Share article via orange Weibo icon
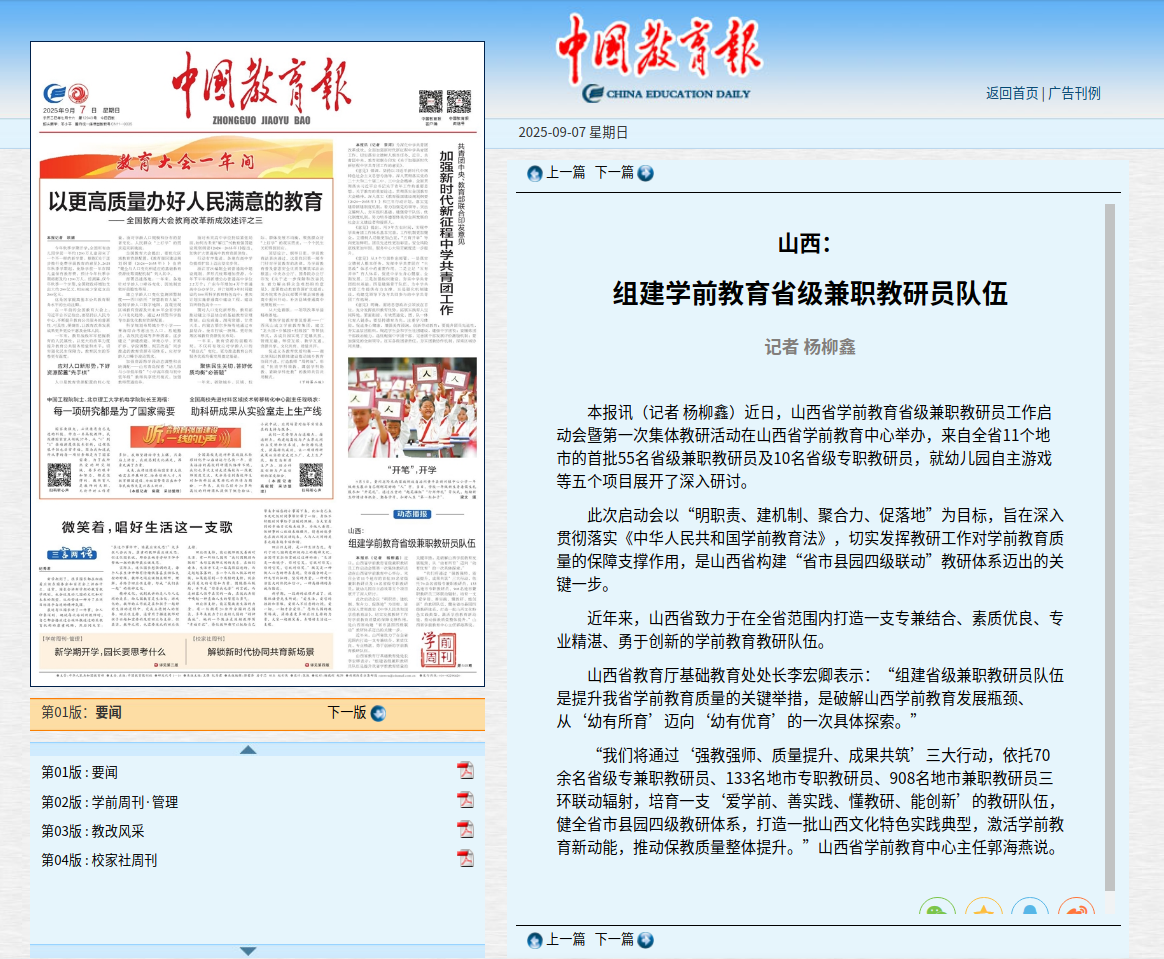 pyautogui.click(x=1076, y=911)
